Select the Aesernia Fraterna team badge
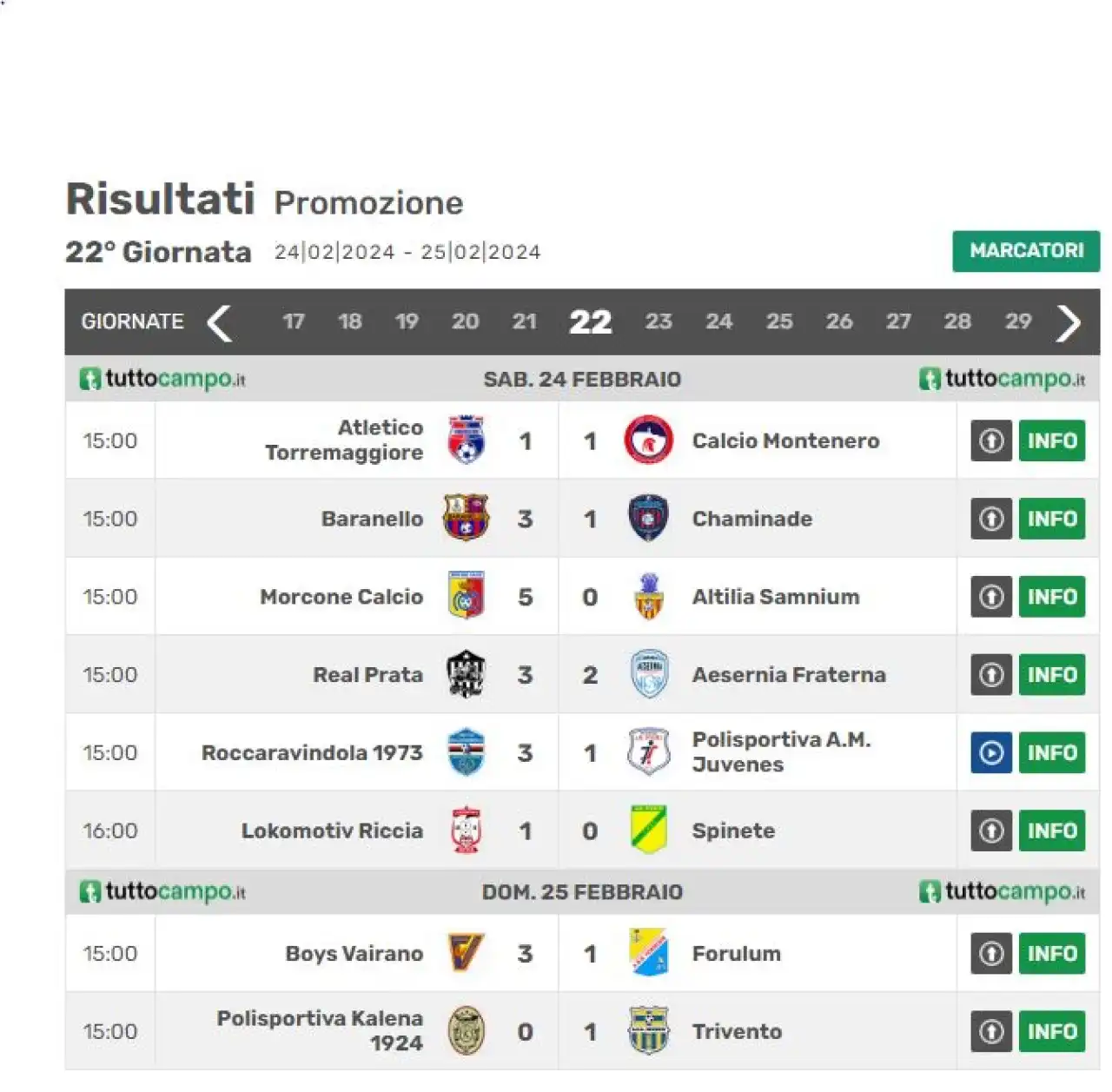1112x1092 pixels. 649,674
